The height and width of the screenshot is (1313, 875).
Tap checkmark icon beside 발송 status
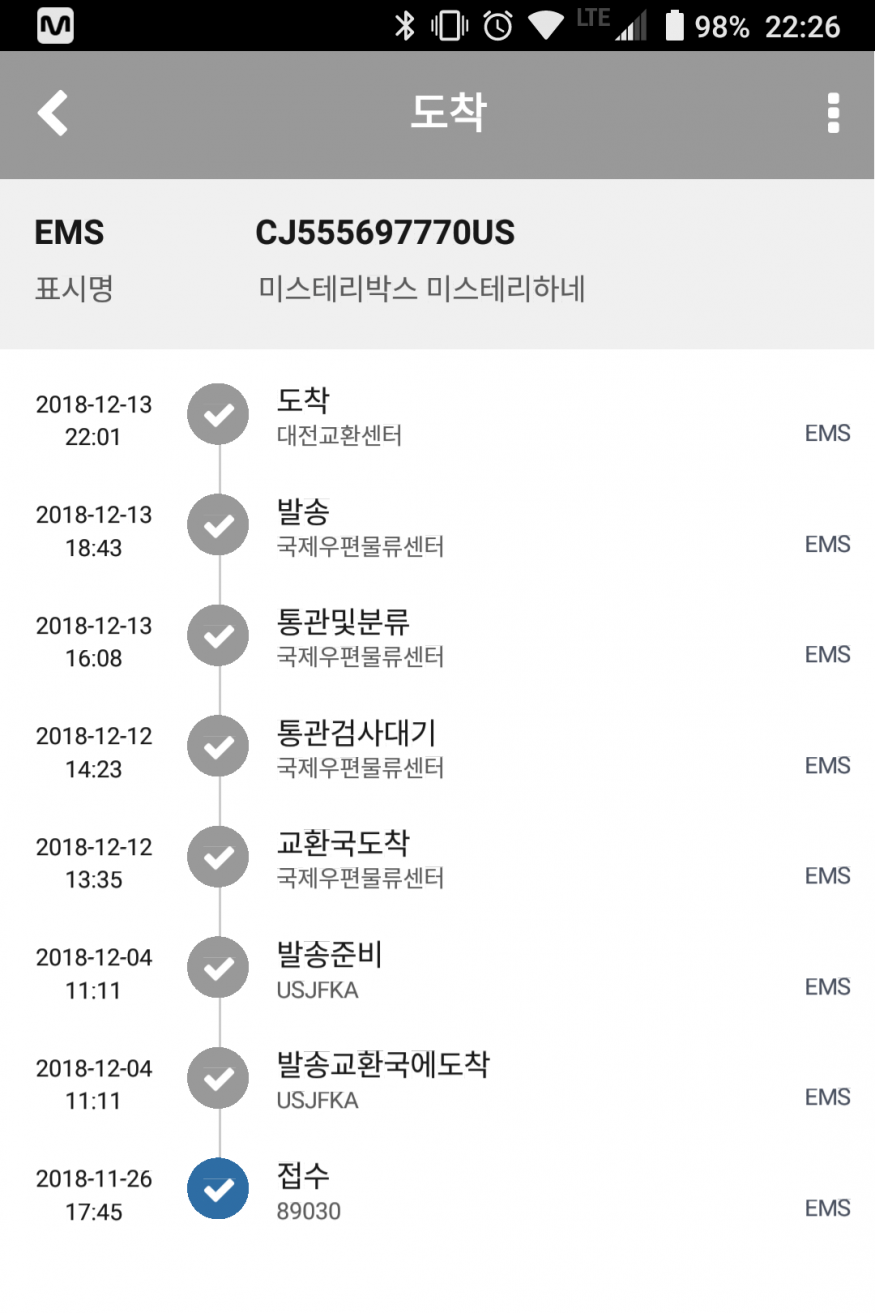(218, 524)
